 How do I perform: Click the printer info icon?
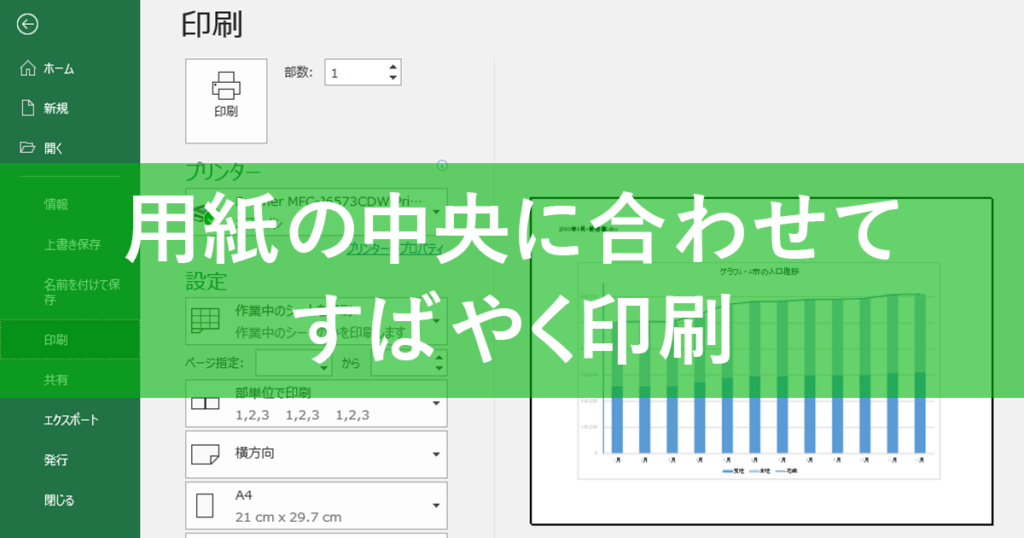pyautogui.click(x=442, y=165)
